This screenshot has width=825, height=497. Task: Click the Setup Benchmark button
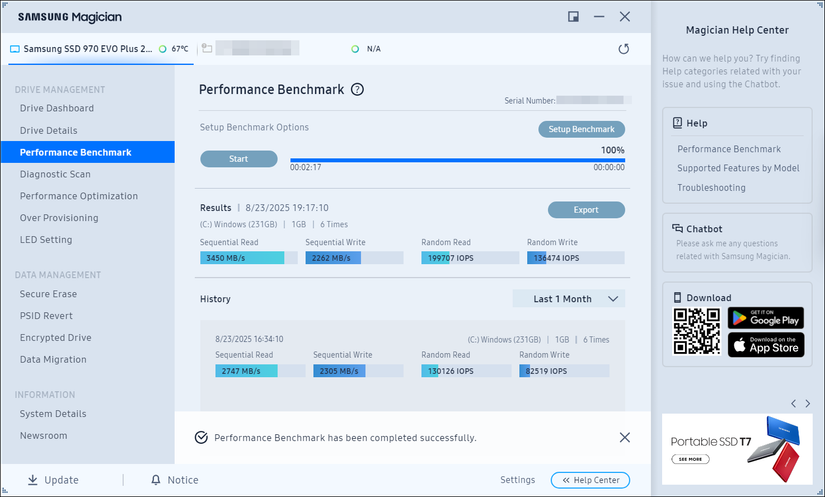pos(581,130)
